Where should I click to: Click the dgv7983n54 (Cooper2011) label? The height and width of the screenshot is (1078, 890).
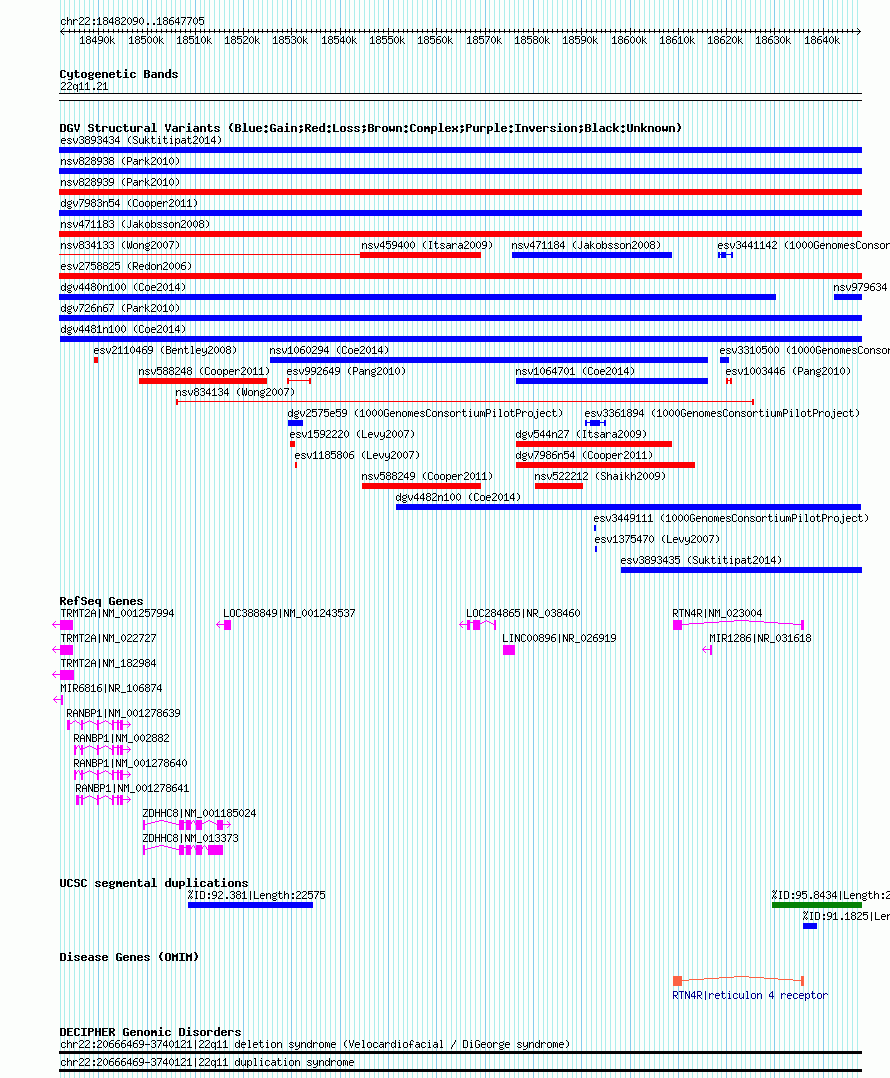click(x=129, y=204)
